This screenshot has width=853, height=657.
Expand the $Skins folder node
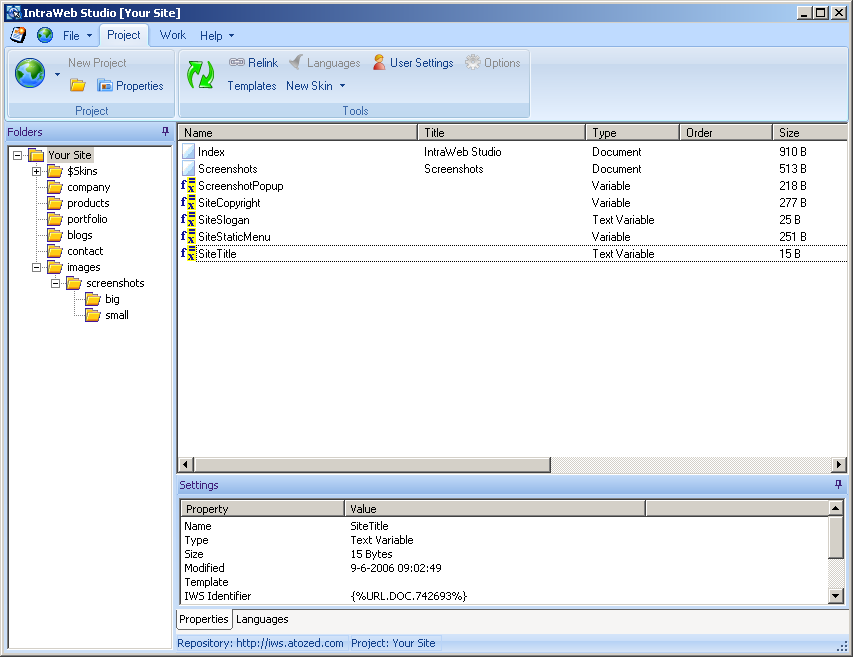pos(37,171)
